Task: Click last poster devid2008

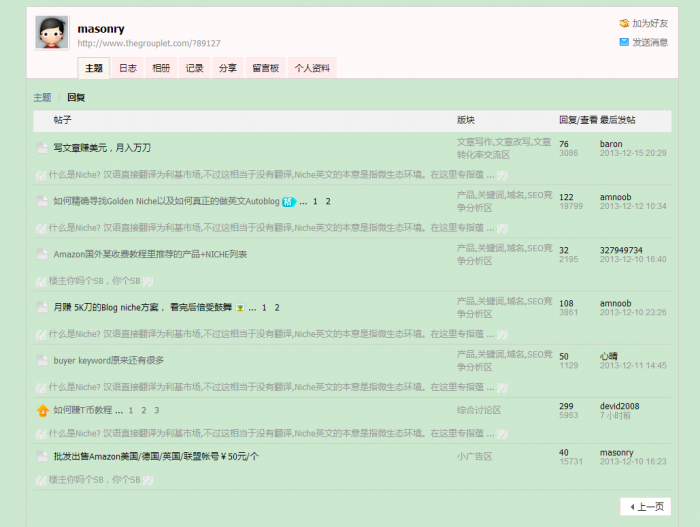Action: pyautogui.click(x=619, y=406)
